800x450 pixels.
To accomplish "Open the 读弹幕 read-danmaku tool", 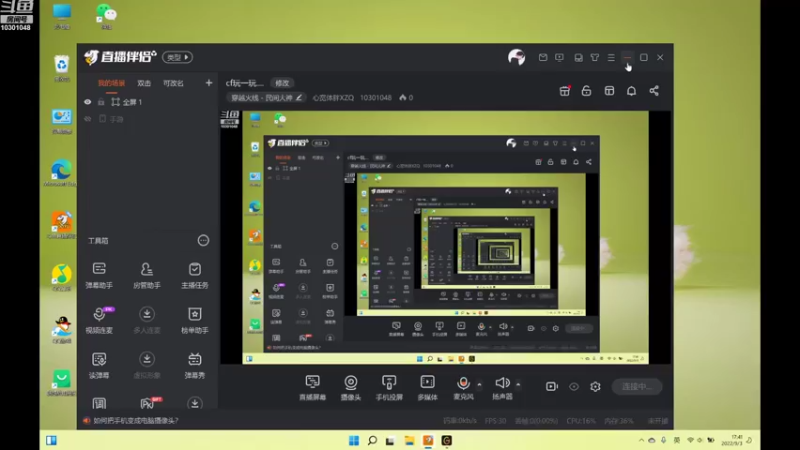I will point(99,365).
